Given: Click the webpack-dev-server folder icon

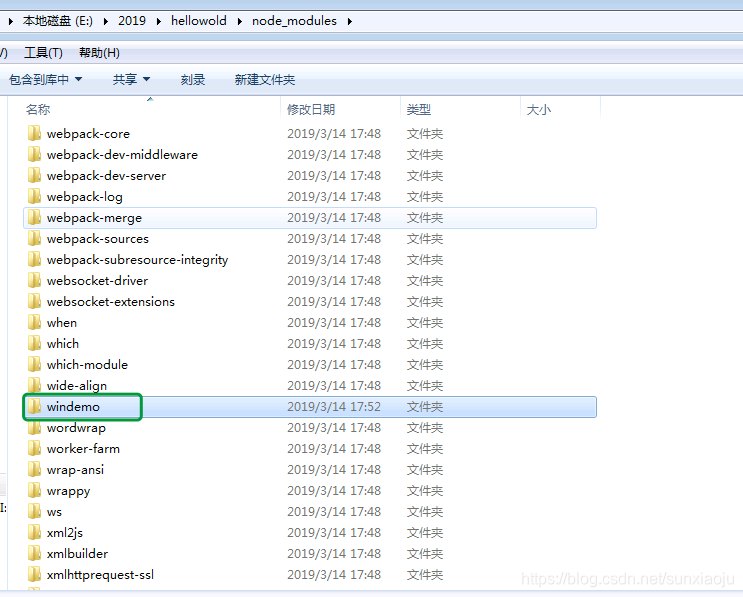Looking at the screenshot, I should tap(34, 176).
